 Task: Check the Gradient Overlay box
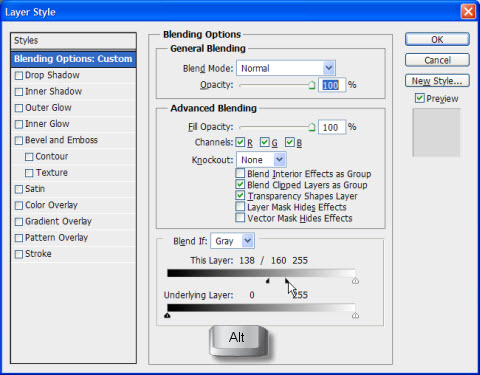[x=19, y=222]
